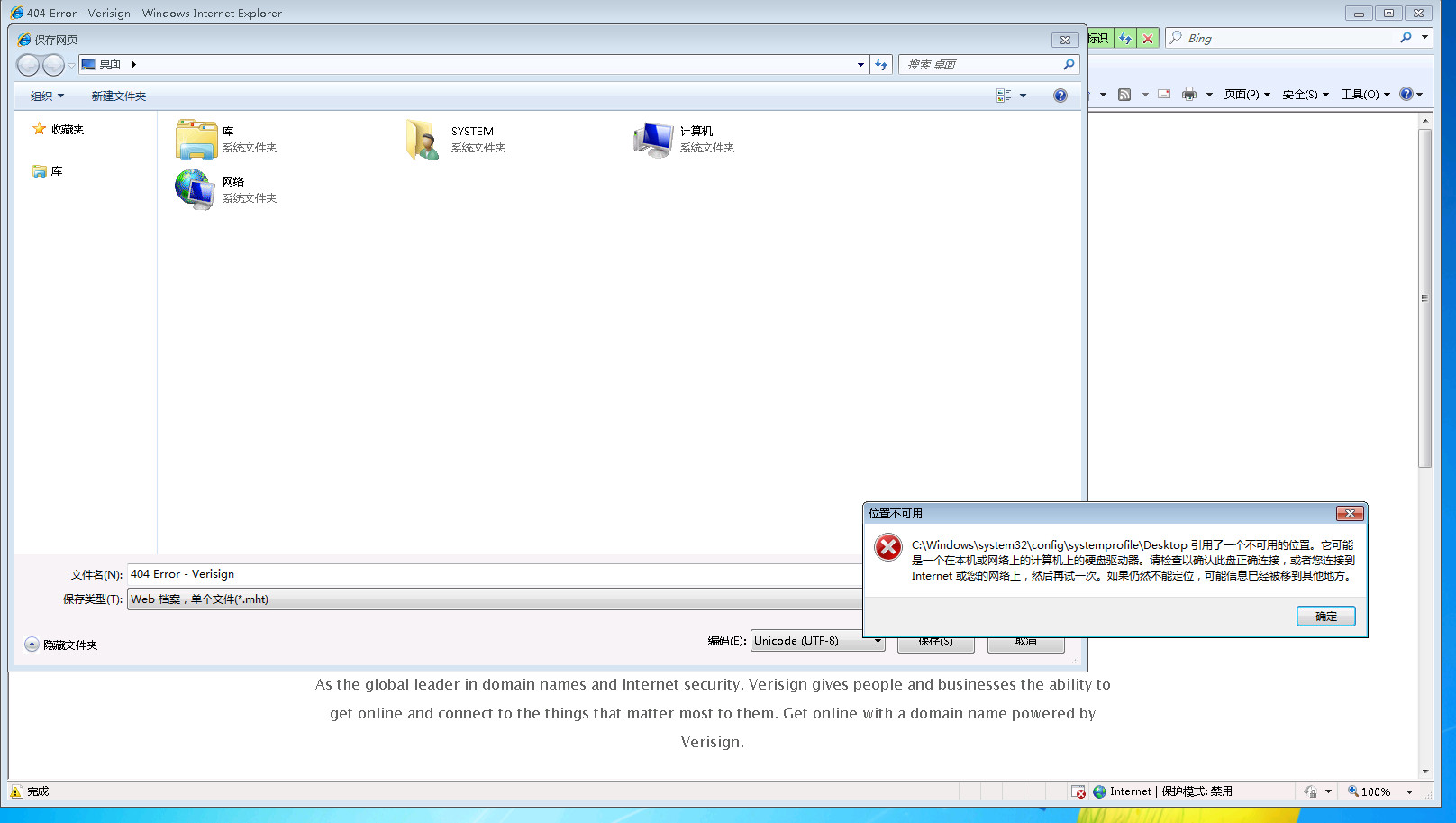Screen dimensions: 1456x823
Task: Select the 库 system folder icon
Action: (x=196, y=139)
